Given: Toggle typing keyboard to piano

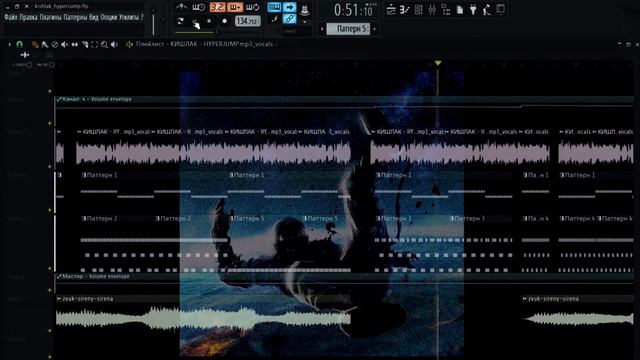Looking at the screenshot, I should 274,7.
